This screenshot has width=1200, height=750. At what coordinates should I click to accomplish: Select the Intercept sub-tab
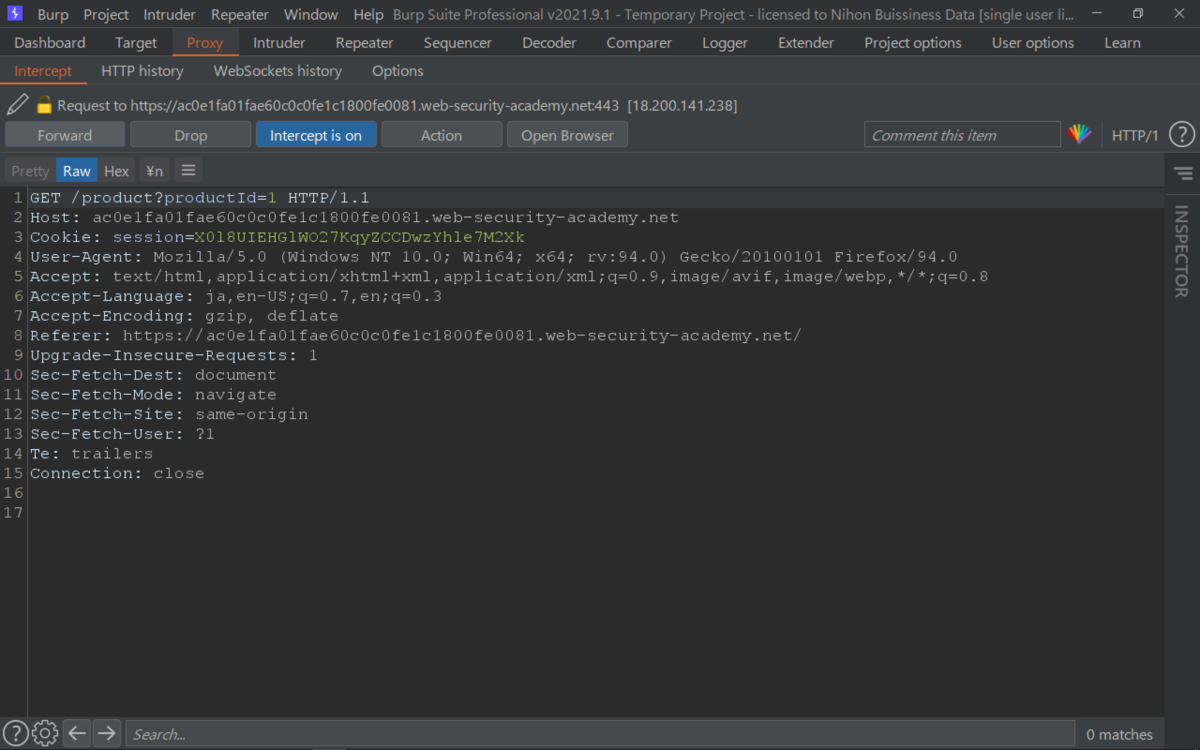[x=43, y=71]
